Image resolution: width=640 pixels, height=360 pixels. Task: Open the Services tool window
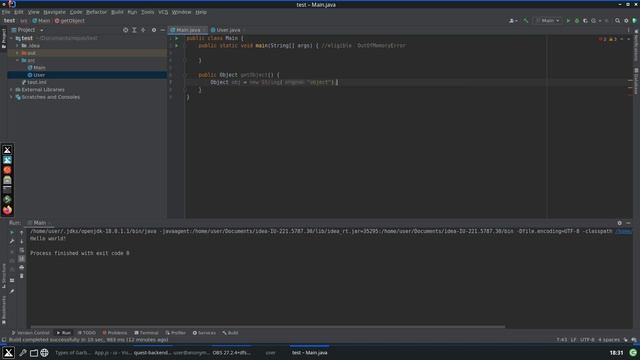(x=204, y=333)
